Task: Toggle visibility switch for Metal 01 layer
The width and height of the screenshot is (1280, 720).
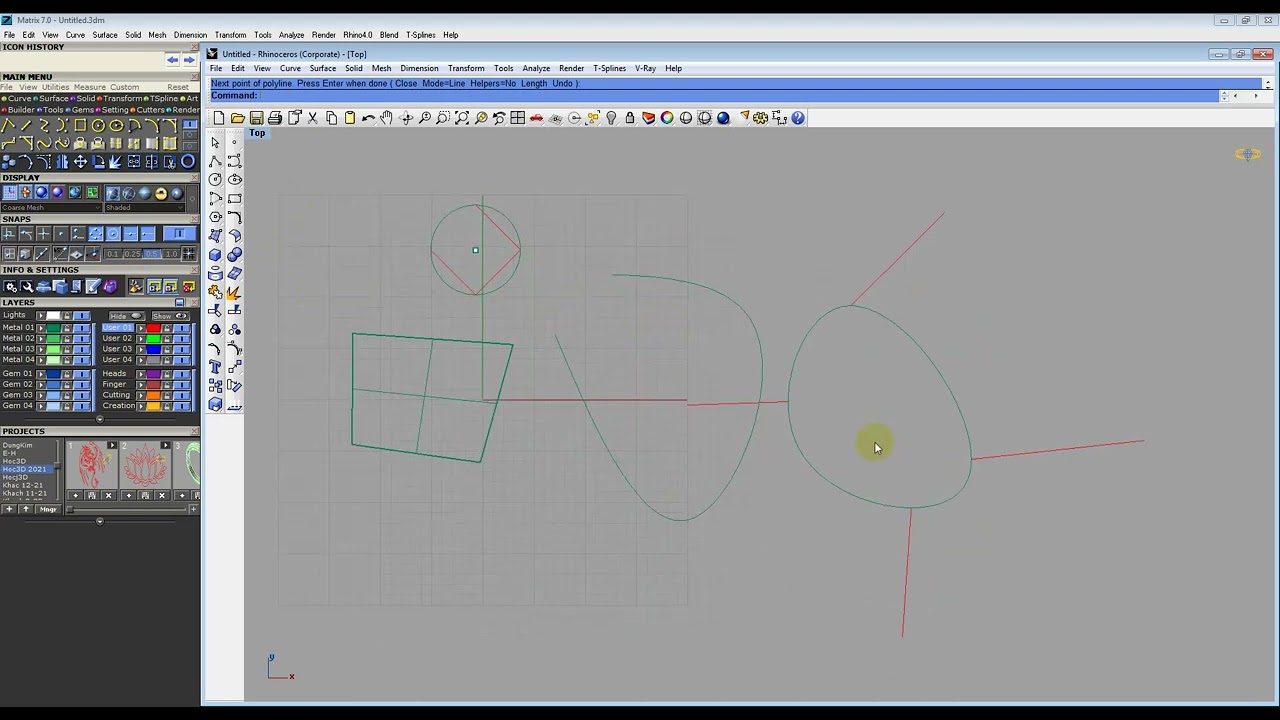Action: [82, 328]
